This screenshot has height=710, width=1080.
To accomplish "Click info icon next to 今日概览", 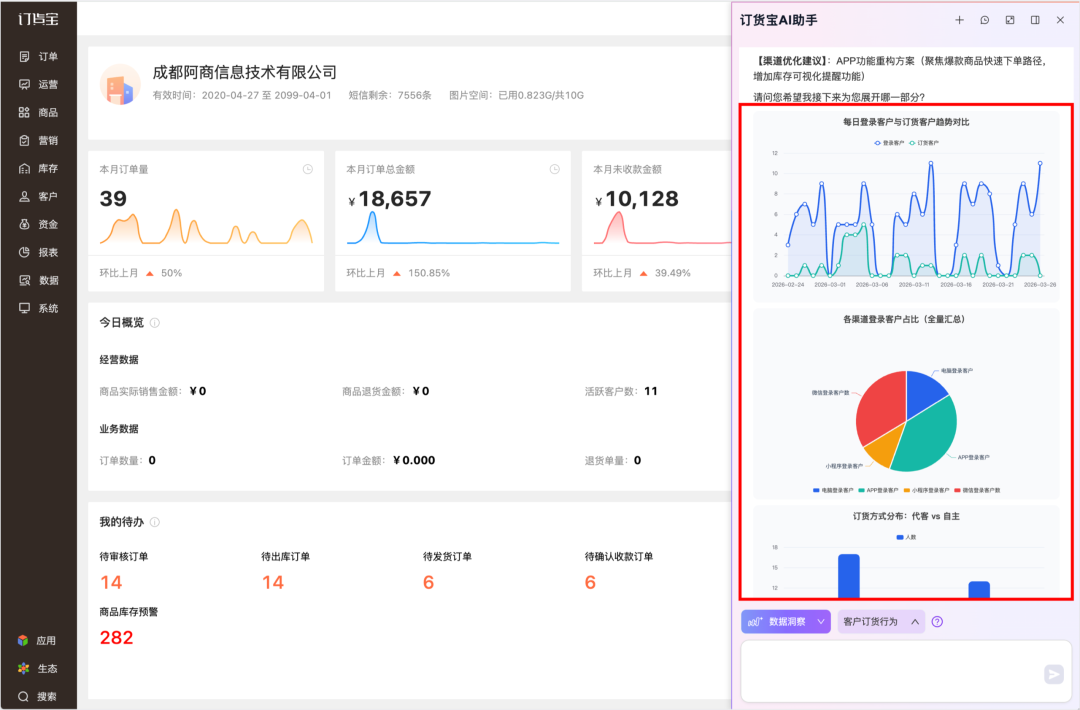I will [155, 323].
